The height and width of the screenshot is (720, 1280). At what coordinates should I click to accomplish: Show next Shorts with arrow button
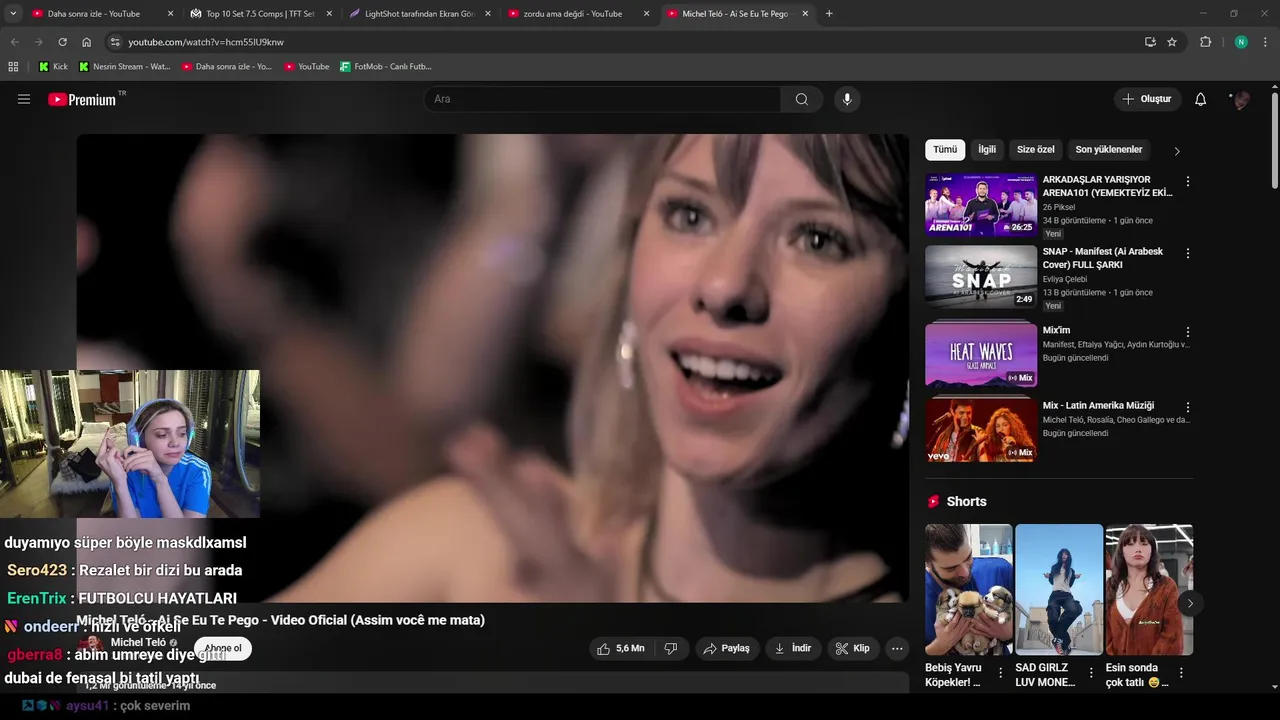(1190, 603)
